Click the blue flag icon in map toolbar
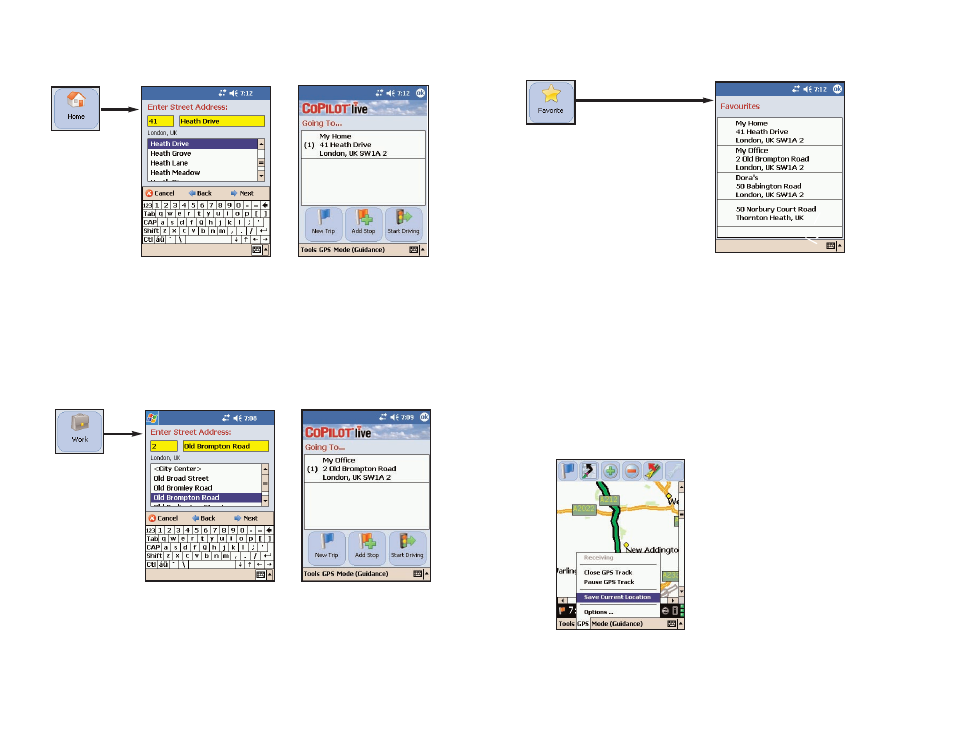954x737 pixels. tap(568, 470)
